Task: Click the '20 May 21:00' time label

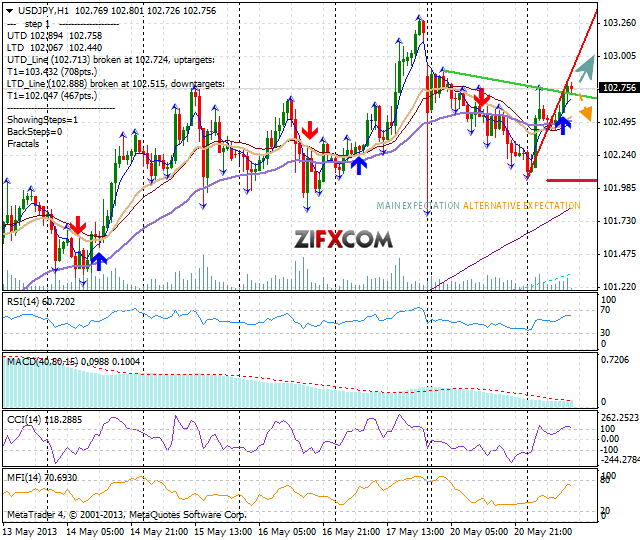Action: click(543, 532)
